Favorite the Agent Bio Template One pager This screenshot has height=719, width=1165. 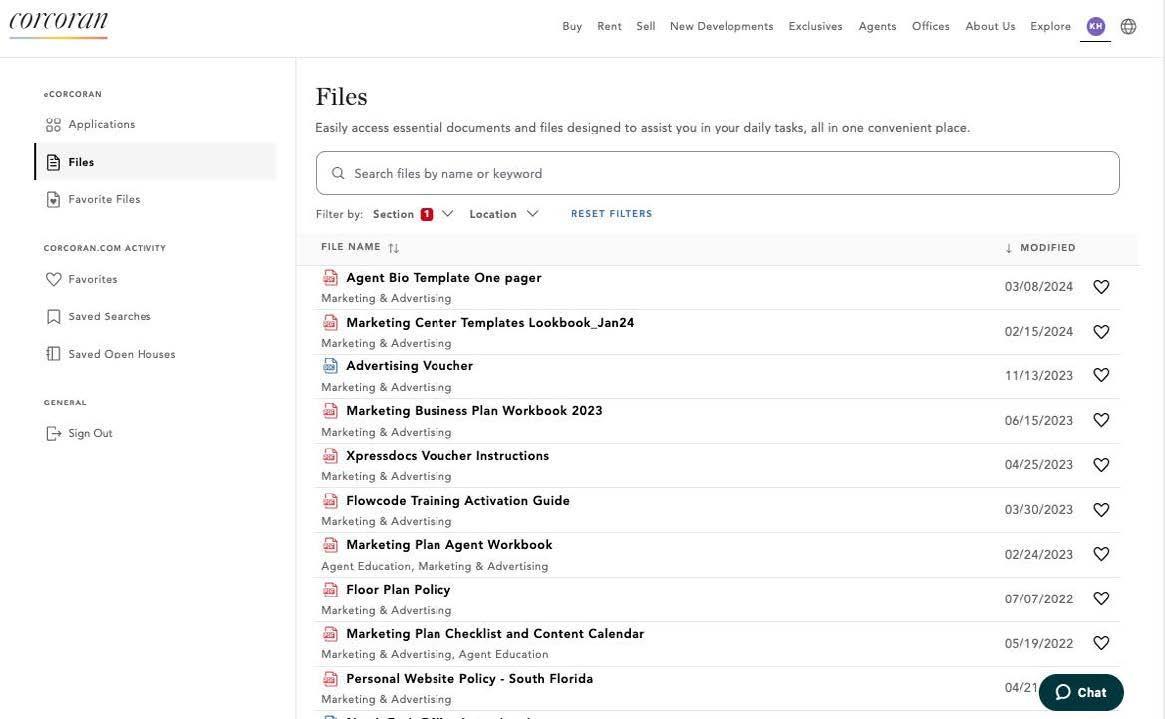pos(1101,287)
